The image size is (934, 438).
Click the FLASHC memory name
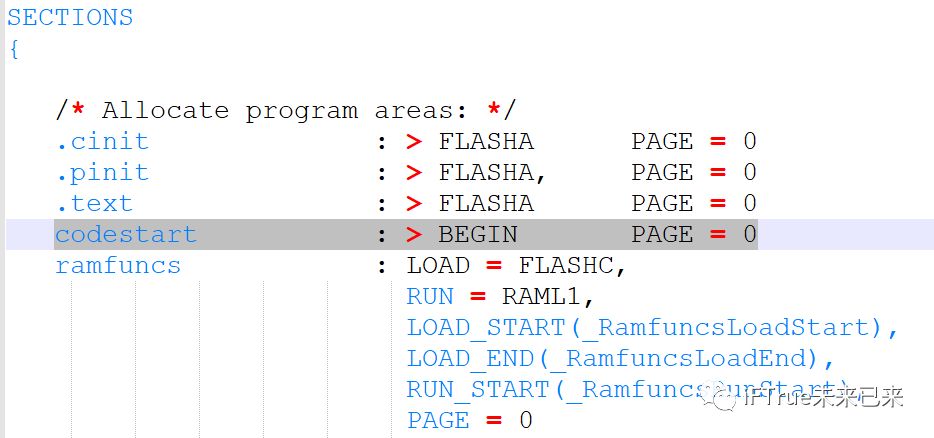pos(566,266)
